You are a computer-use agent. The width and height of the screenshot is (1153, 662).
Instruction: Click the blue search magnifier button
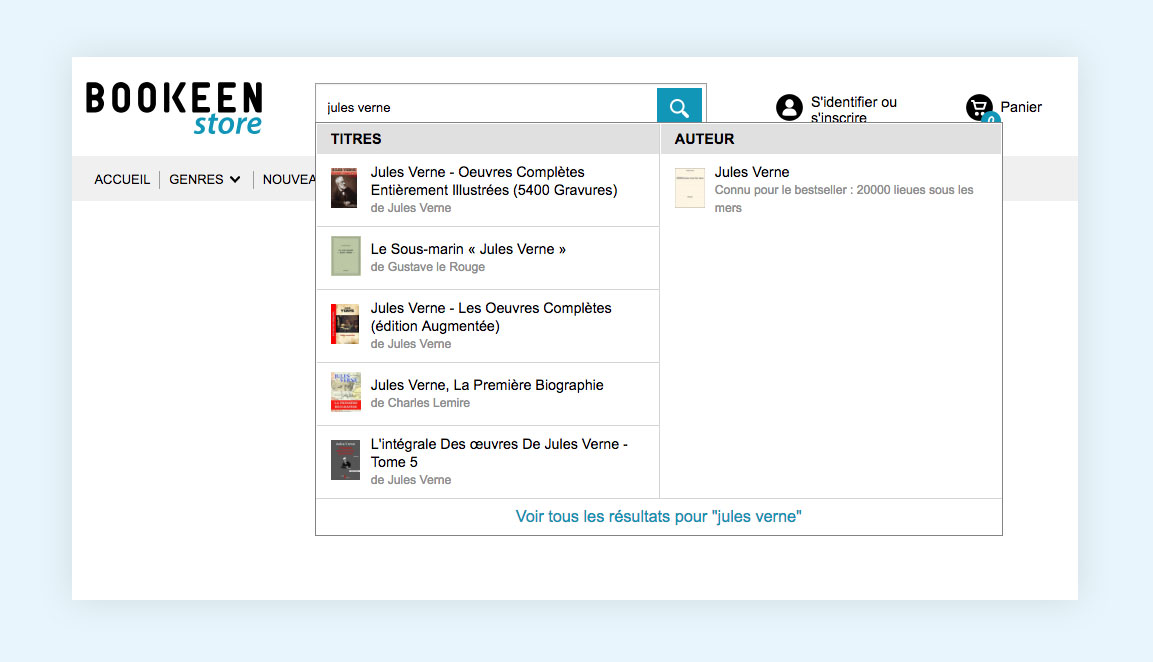679,106
